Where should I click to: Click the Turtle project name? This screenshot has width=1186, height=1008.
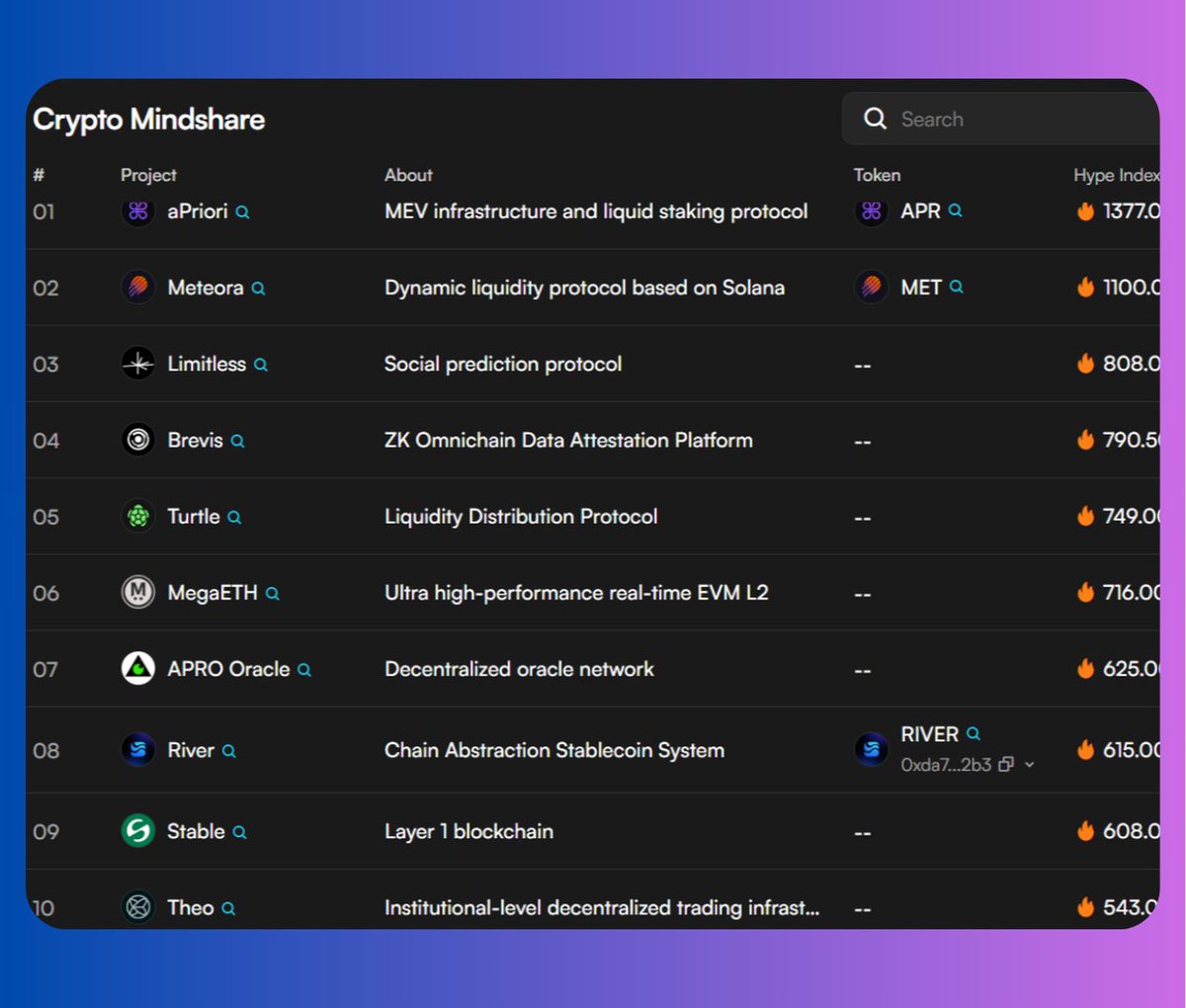194,516
